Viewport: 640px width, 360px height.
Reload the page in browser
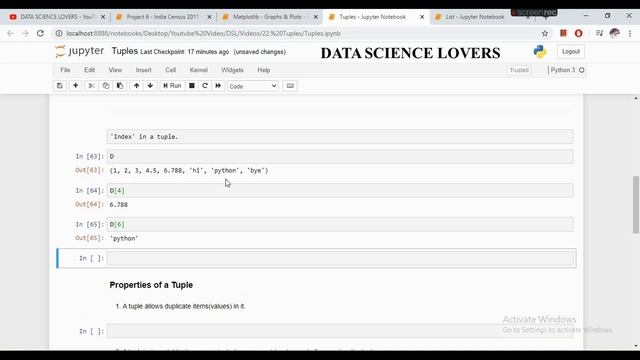pos(40,33)
